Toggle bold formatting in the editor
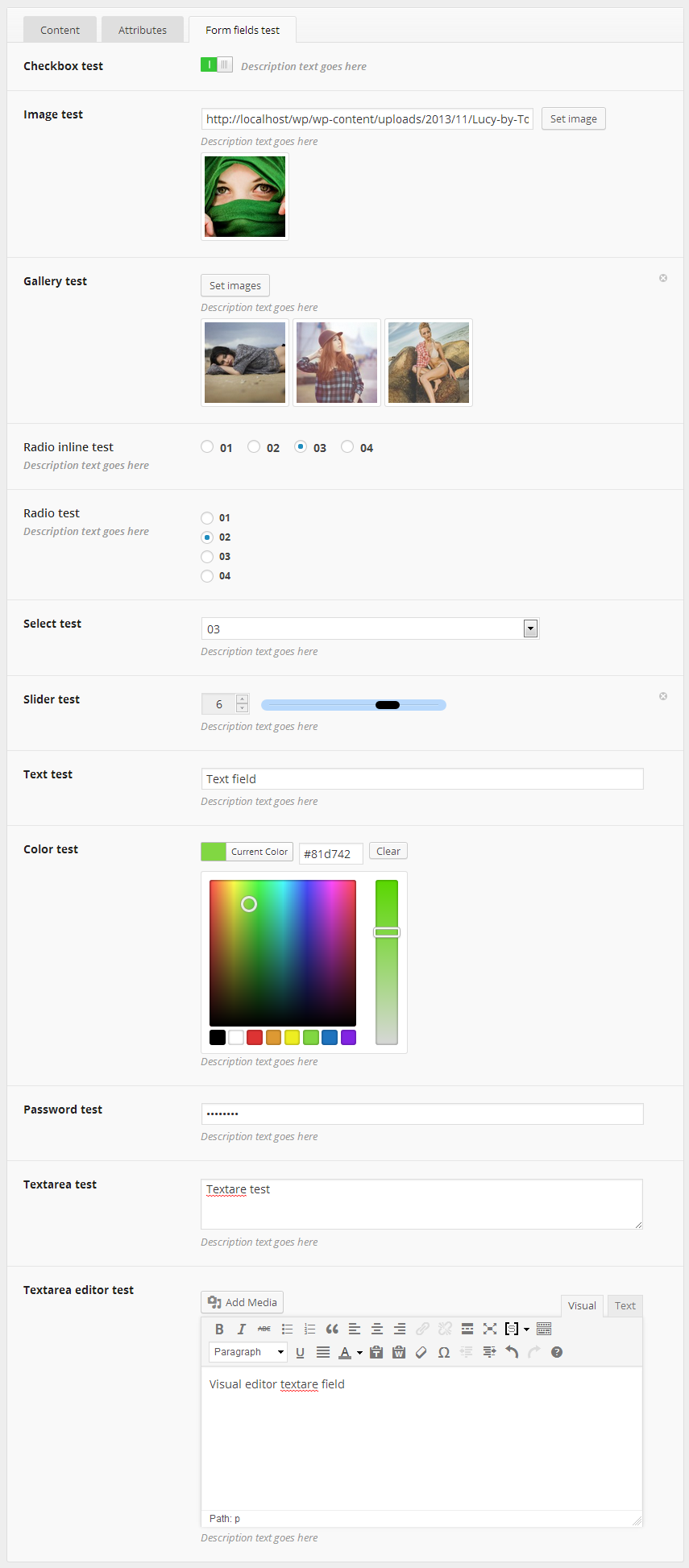Viewport: 689px width, 1568px height. (x=219, y=1329)
